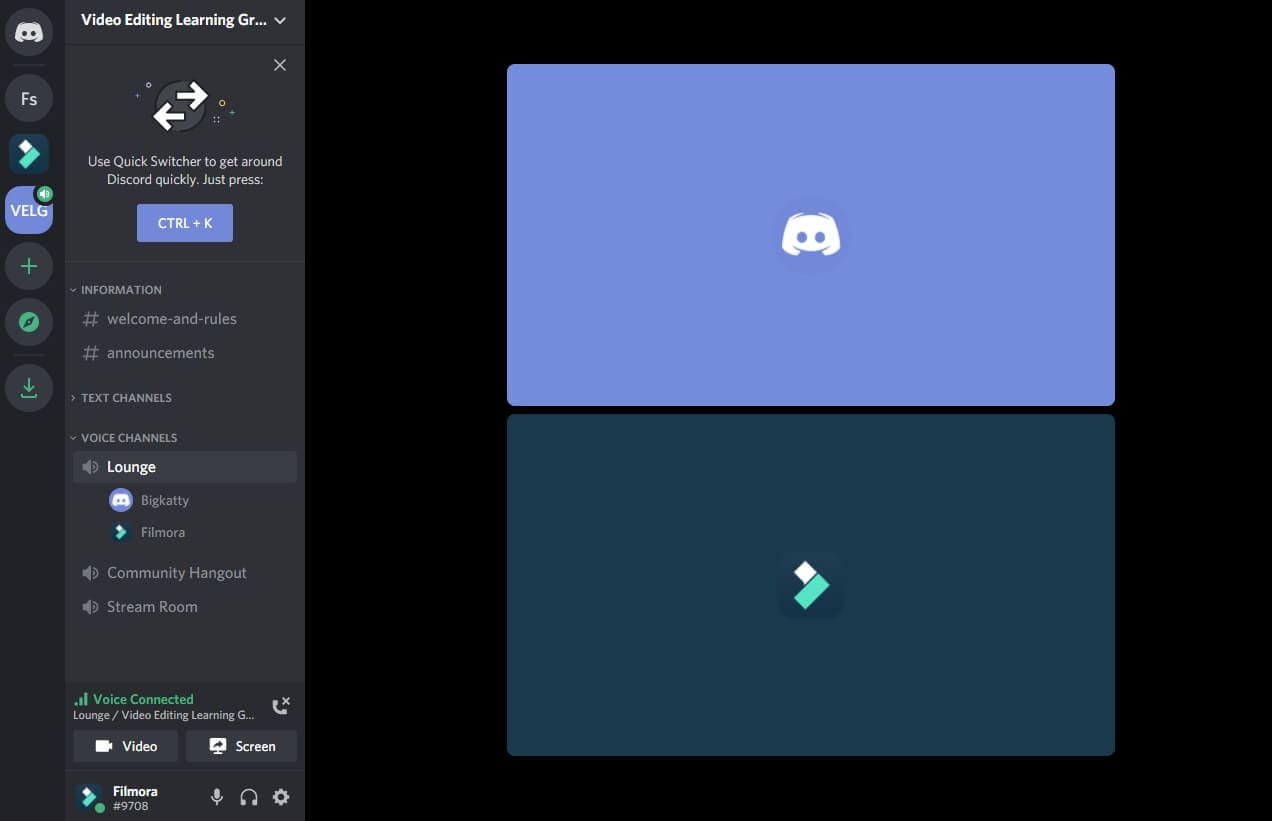
Task: Open the welcome-and-rules channel
Action: (x=171, y=318)
